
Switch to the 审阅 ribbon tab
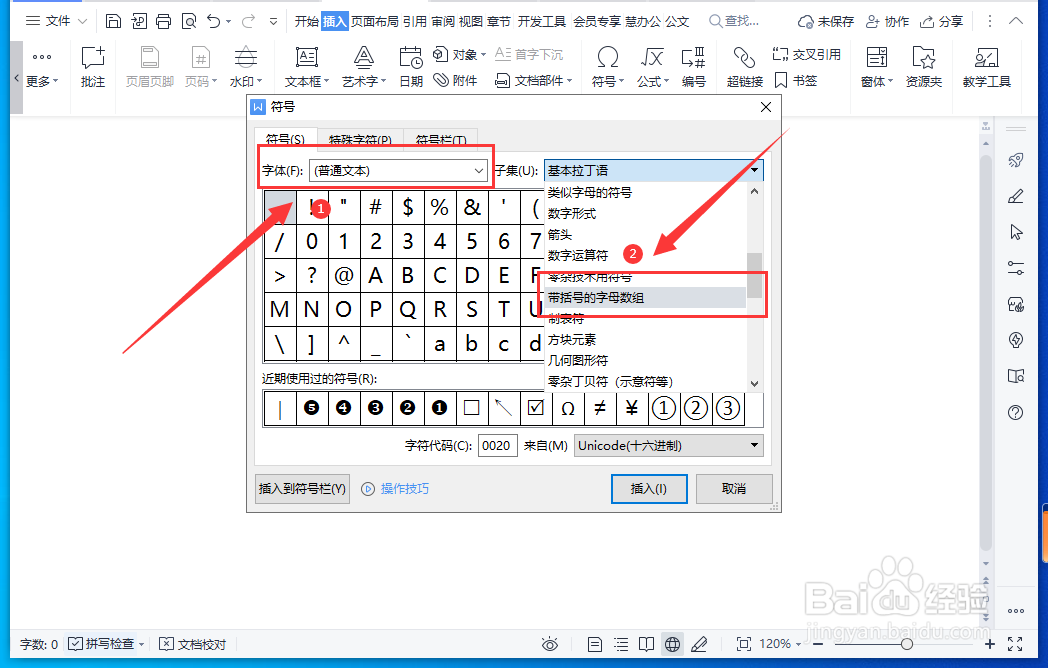pos(442,21)
